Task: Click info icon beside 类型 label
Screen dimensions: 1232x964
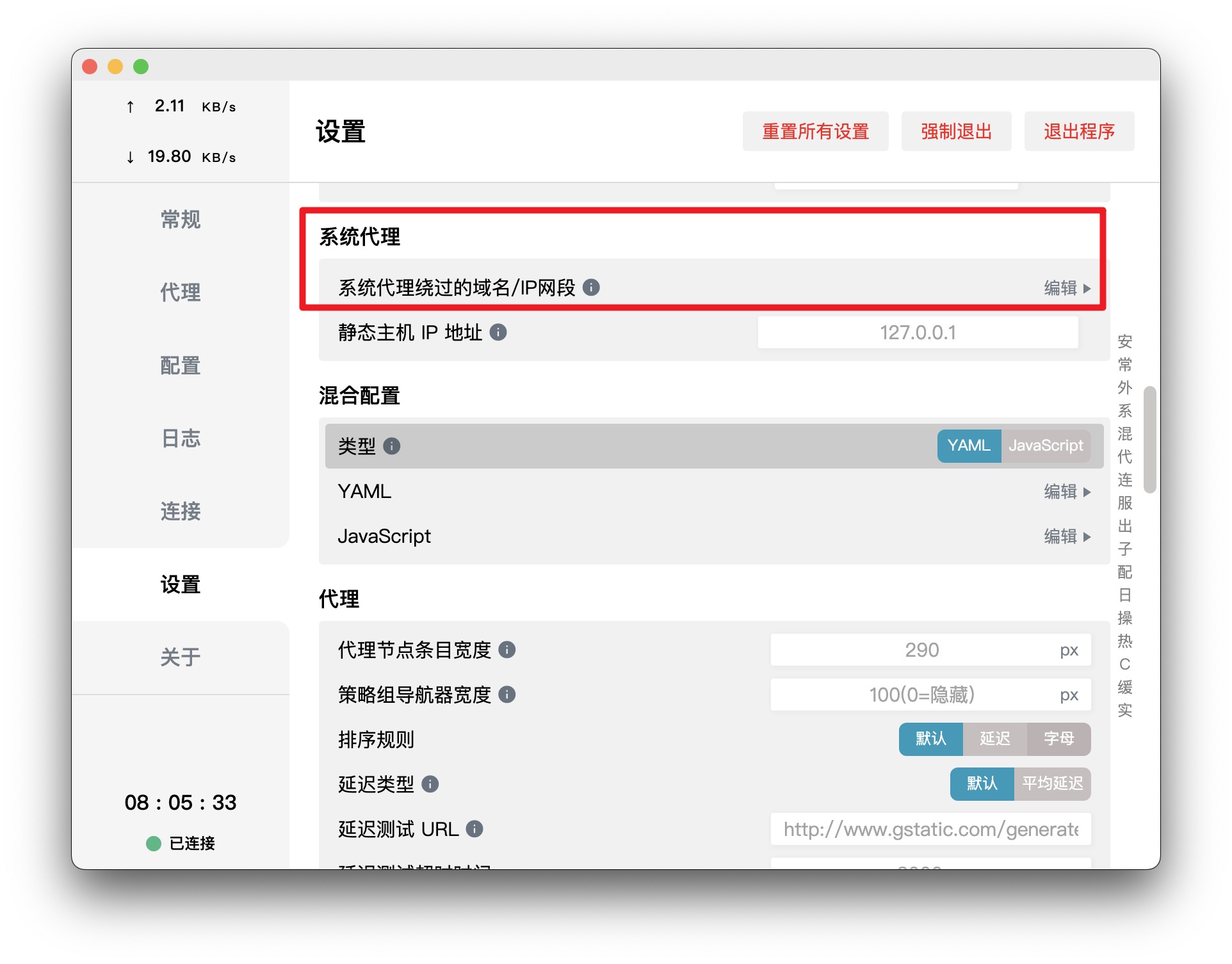Action: coord(391,446)
